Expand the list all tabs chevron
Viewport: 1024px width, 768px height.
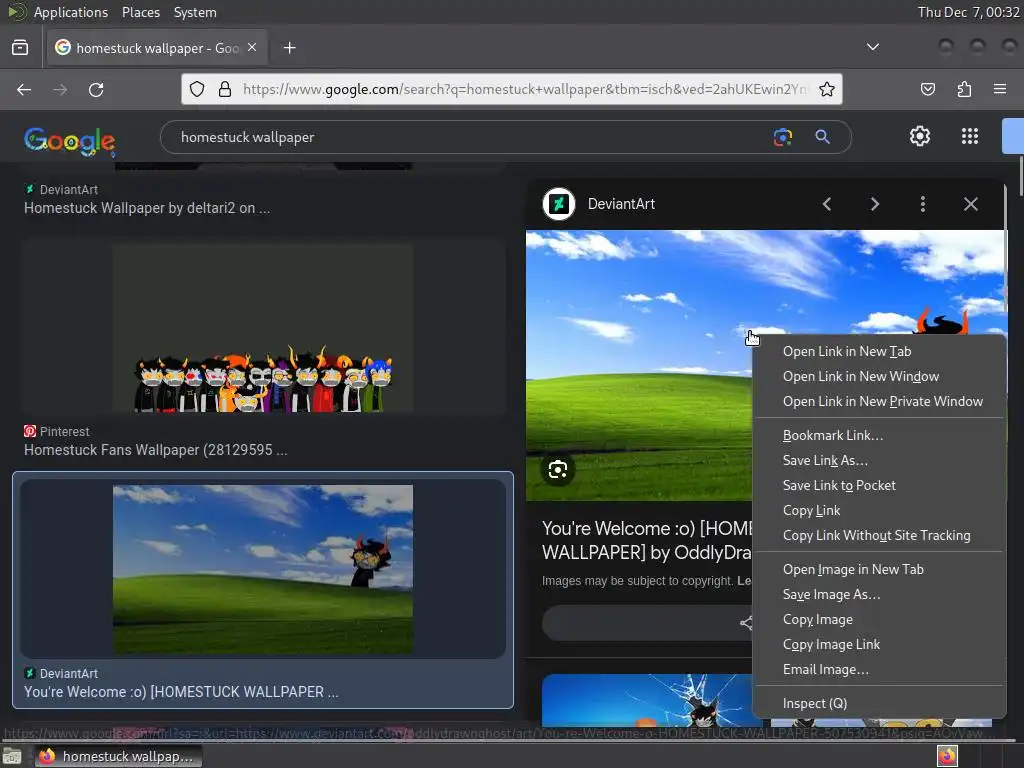(872, 47)
